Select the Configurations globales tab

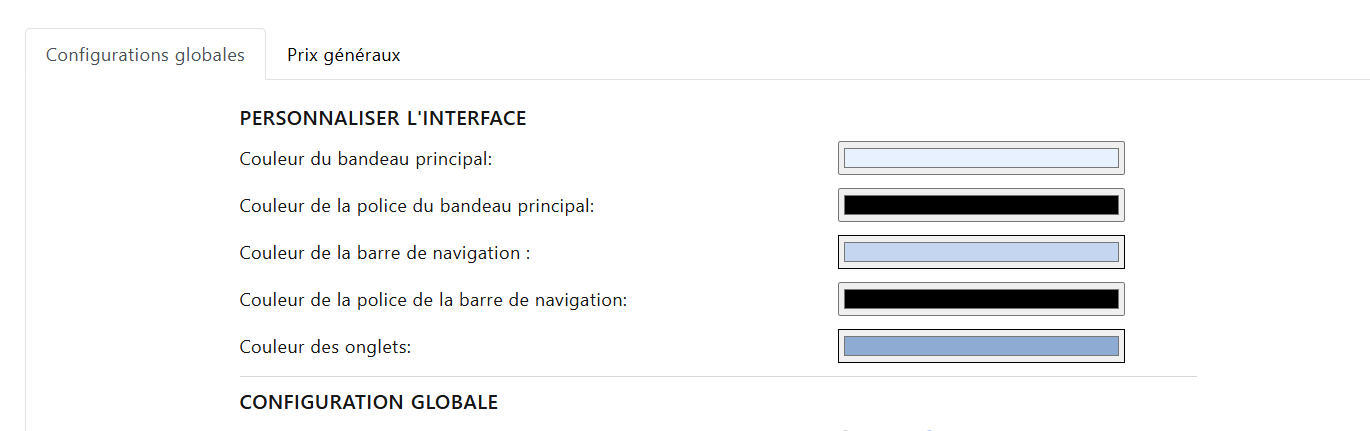pyautogui.click(x=145, y=55)
